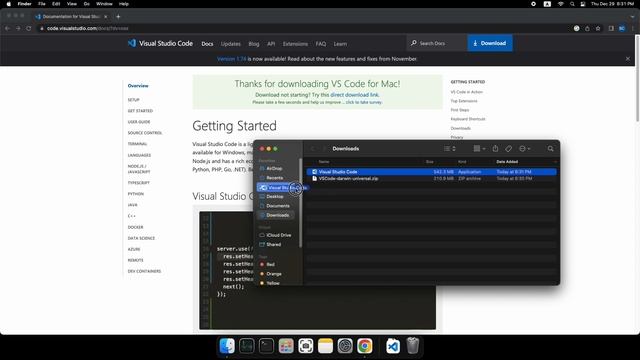Launch Visual Studio Code from the Dock
Screen dimensions: 640x360
coord(393,346)
